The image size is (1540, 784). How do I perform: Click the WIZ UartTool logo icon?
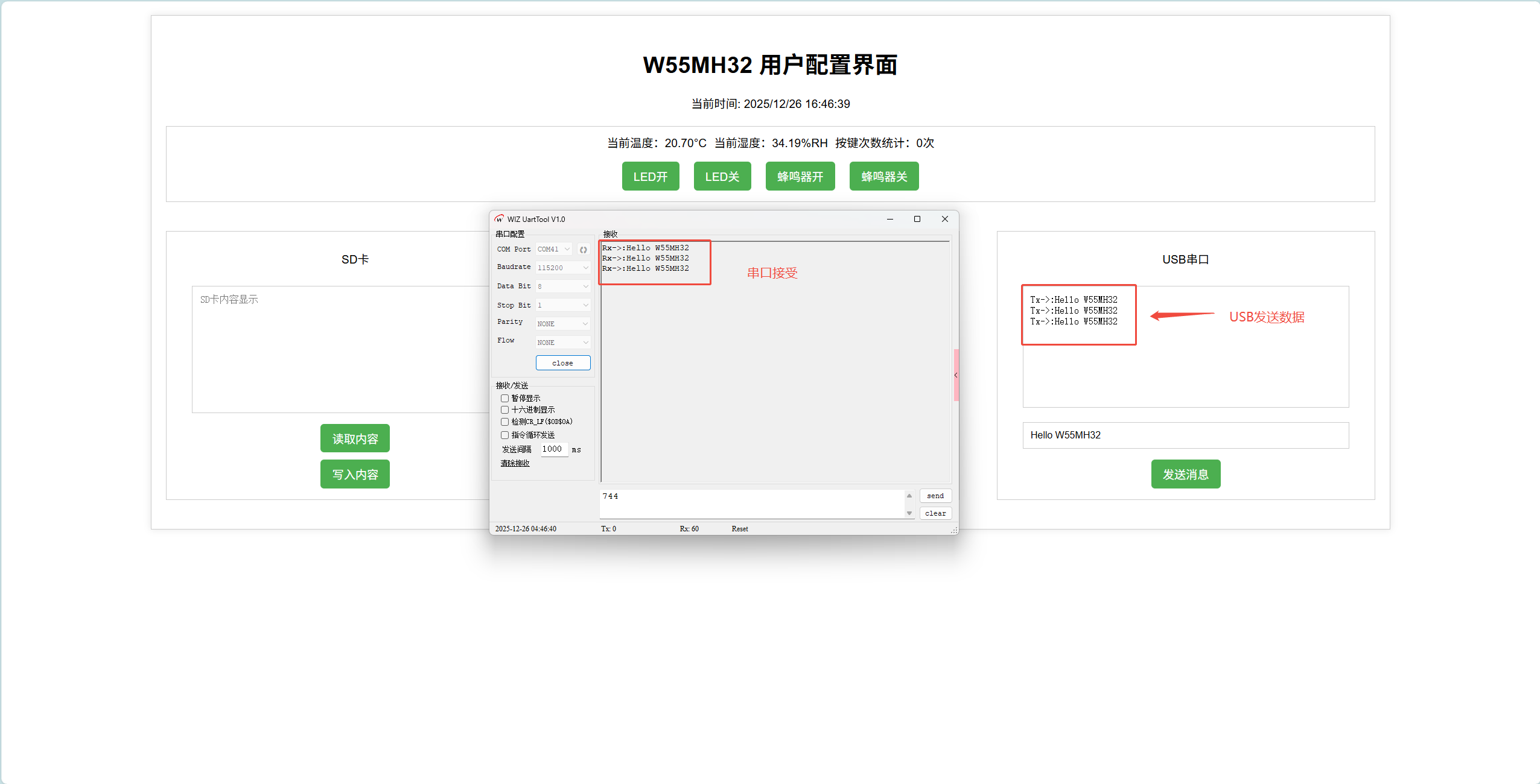[499, 219]
